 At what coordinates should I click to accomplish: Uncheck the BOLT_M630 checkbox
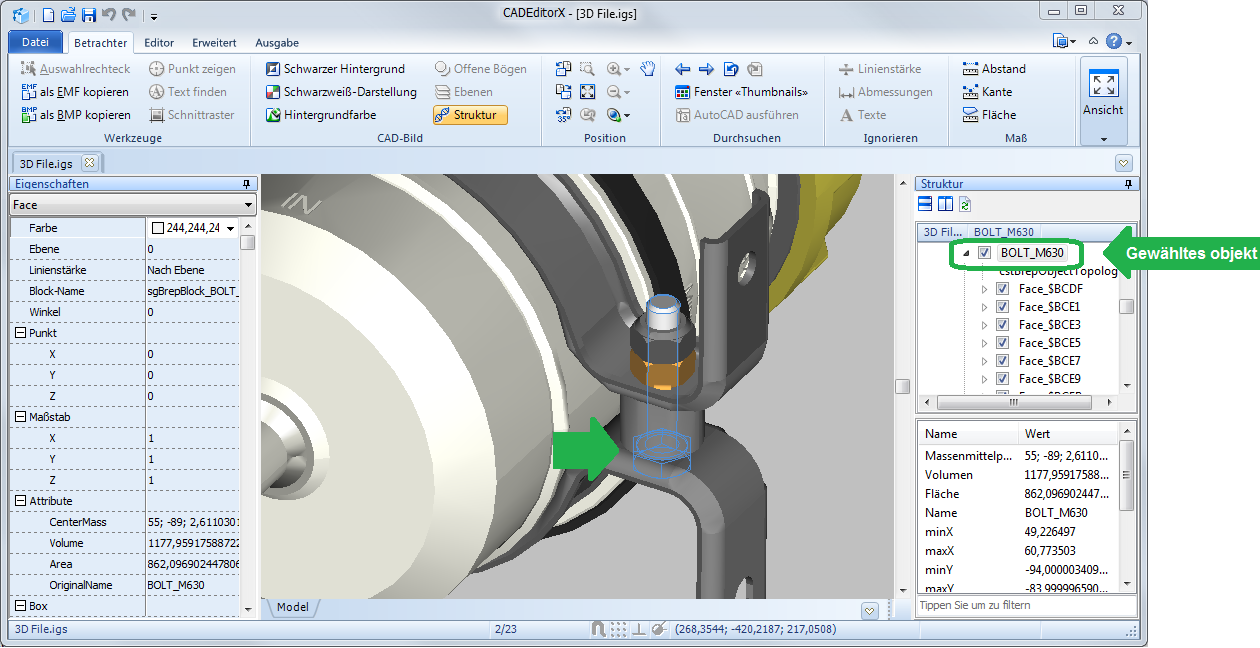click(984, 253)
